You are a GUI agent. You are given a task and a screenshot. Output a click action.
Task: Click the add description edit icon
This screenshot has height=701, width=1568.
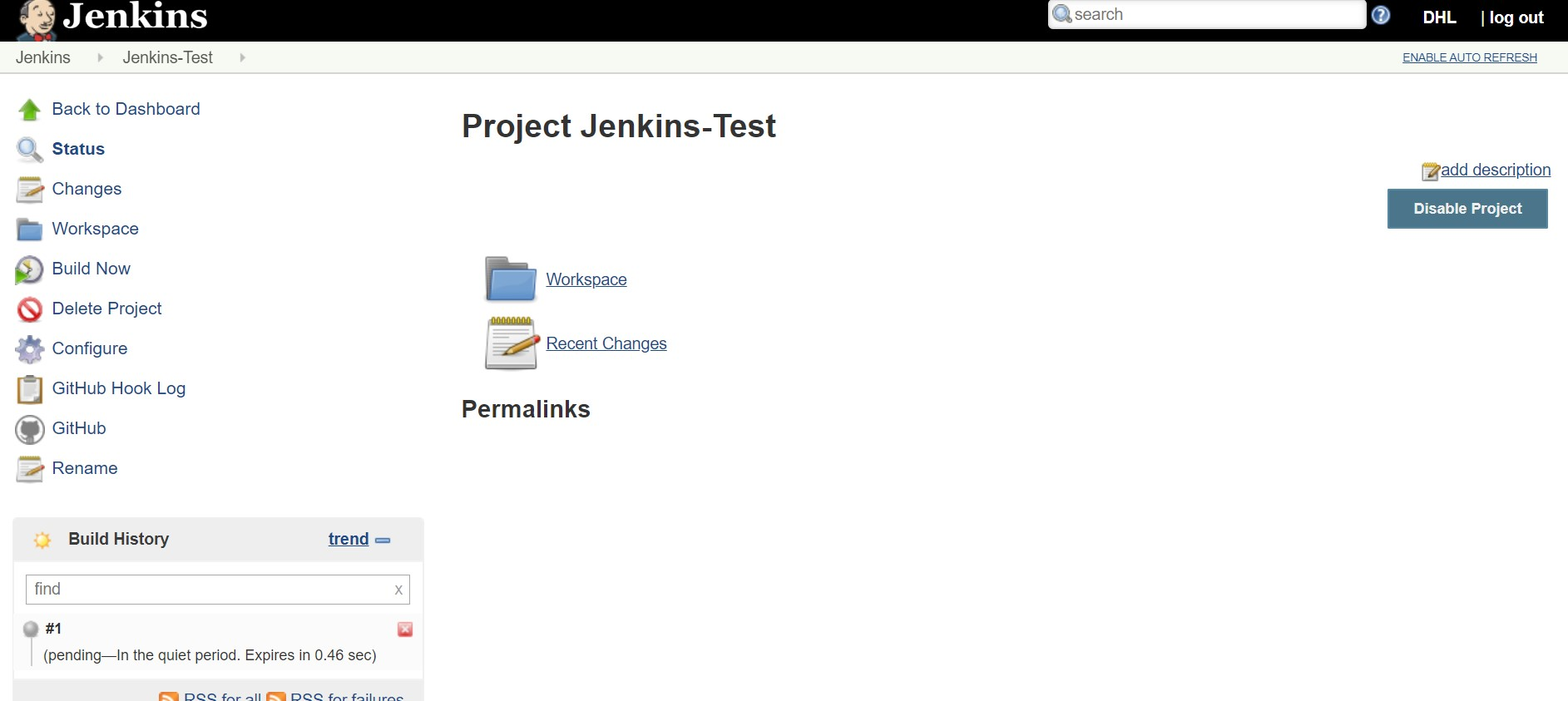click(x=1430, y=171)
